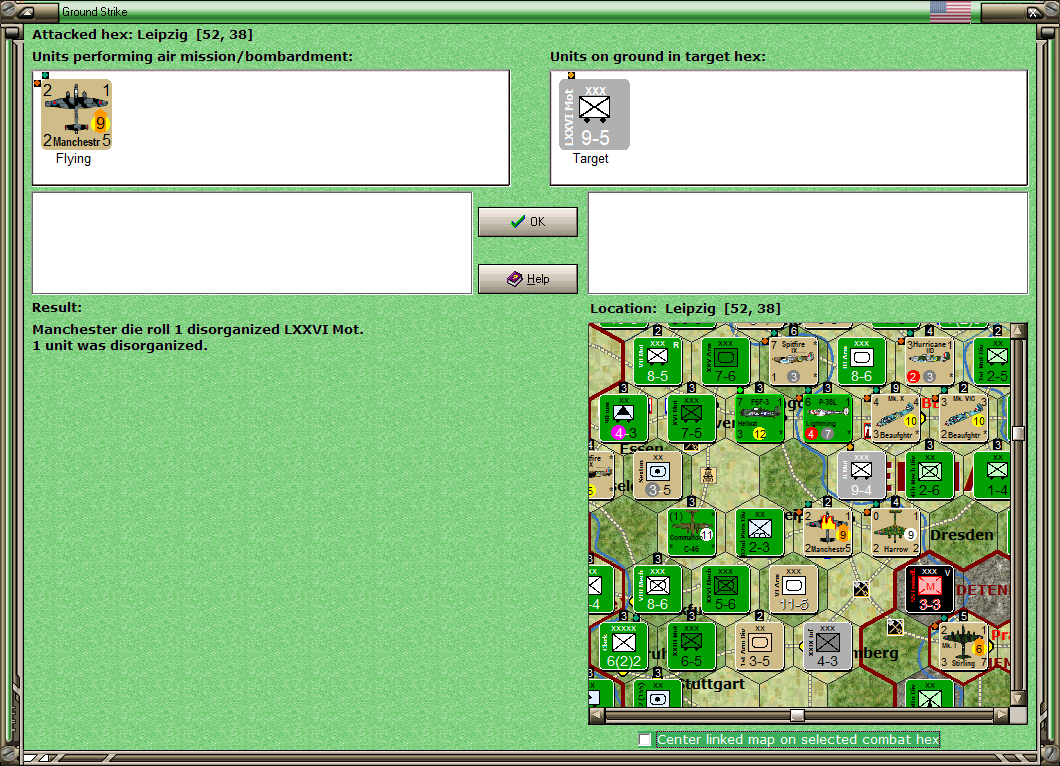Screen dimensions: 1060x766
Task: Check 'Center linked map on selected combat hex'
Action: [645, 740]
